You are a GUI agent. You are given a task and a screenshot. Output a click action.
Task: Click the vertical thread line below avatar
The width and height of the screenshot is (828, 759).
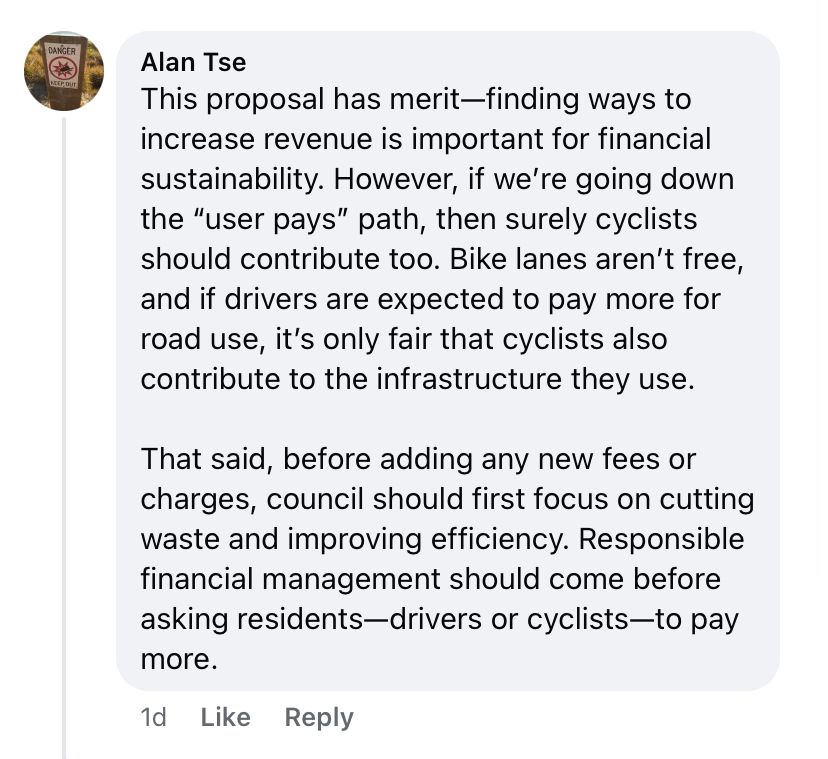point(64,438)
